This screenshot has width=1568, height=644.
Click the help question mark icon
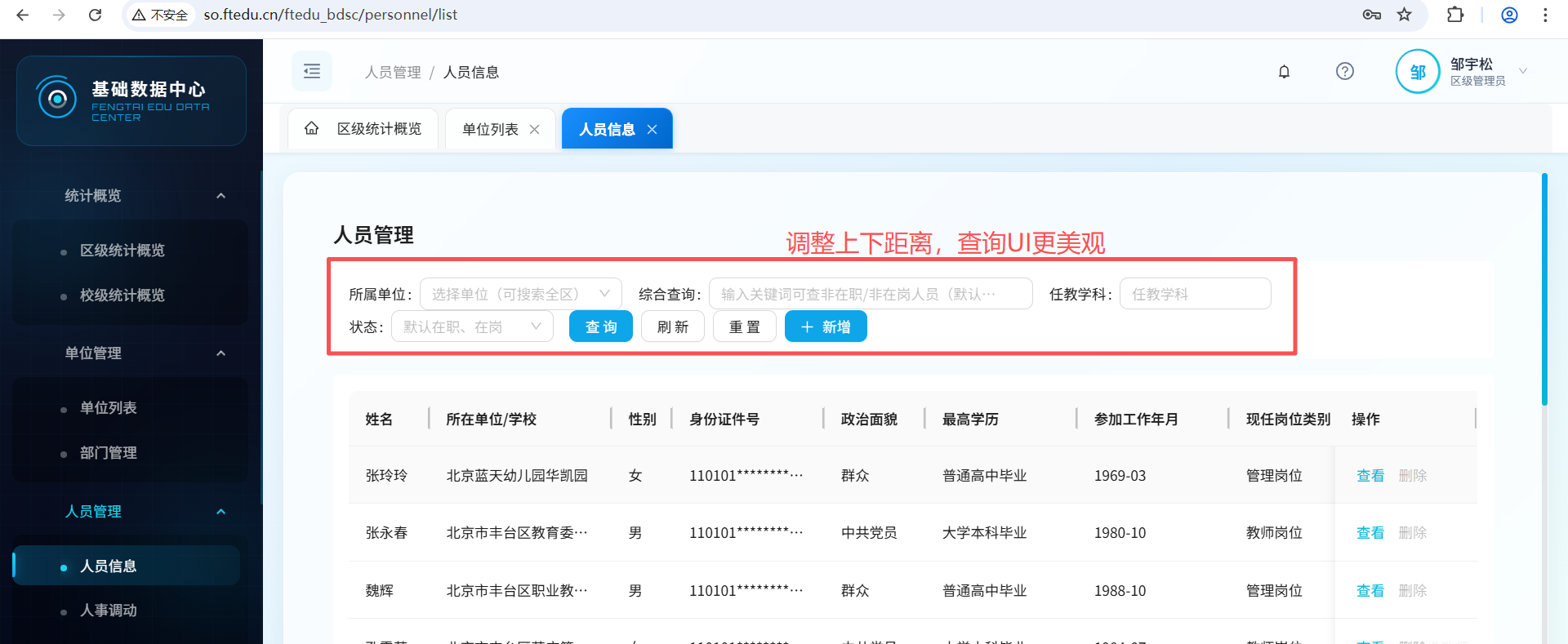point(1344,72)
